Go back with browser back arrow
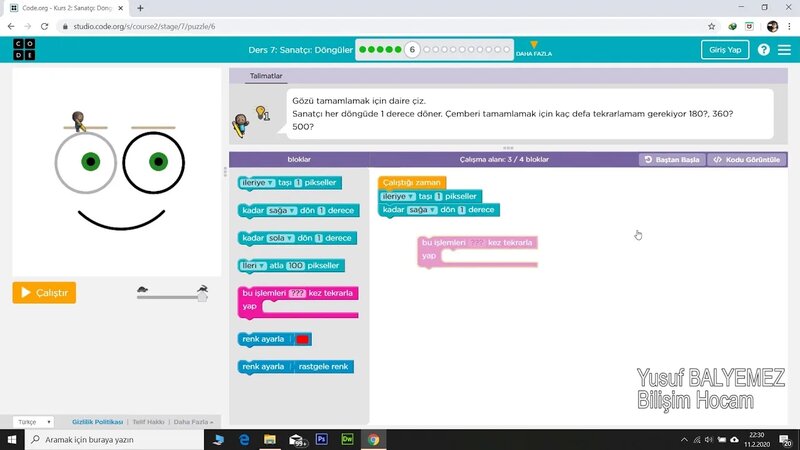Viewport: 800px width, 450px height. point(11,27)
